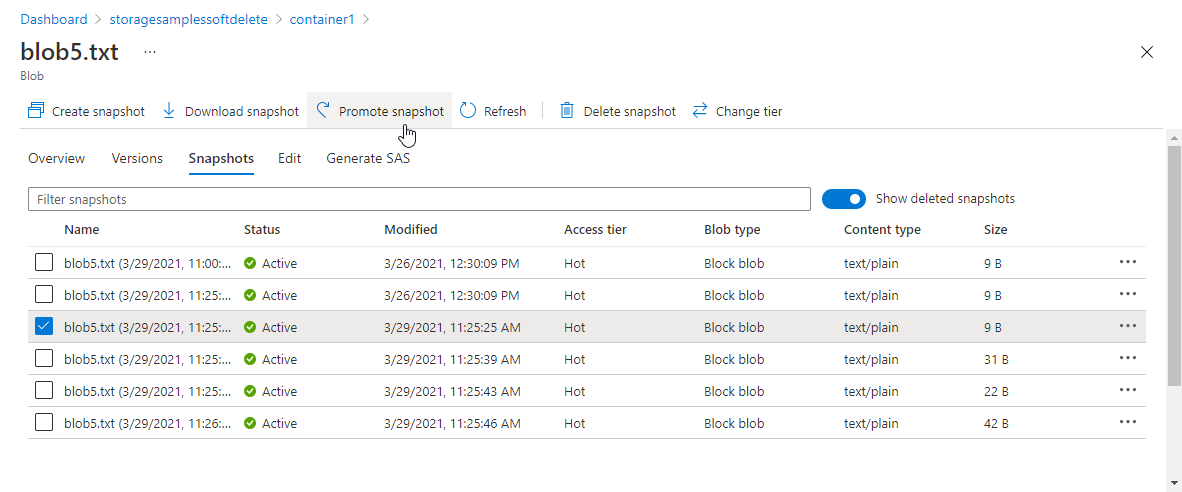Close the blob5.txt panel
The height and width of the screenshot is (492, 1182).
pos(1147,52)
